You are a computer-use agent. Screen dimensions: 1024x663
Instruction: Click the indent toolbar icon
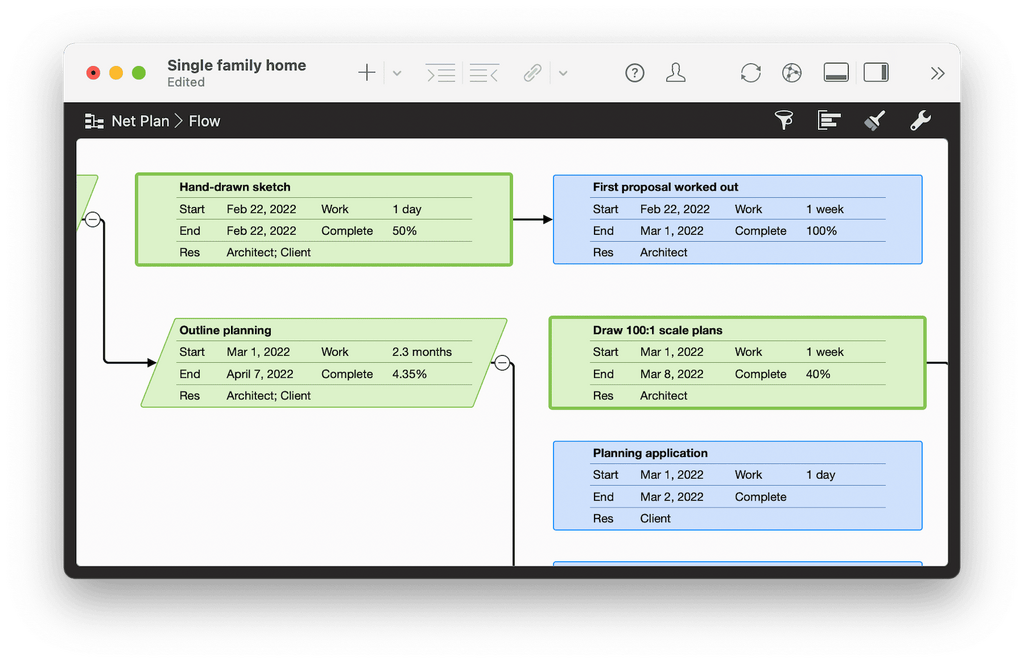[440, 73]
